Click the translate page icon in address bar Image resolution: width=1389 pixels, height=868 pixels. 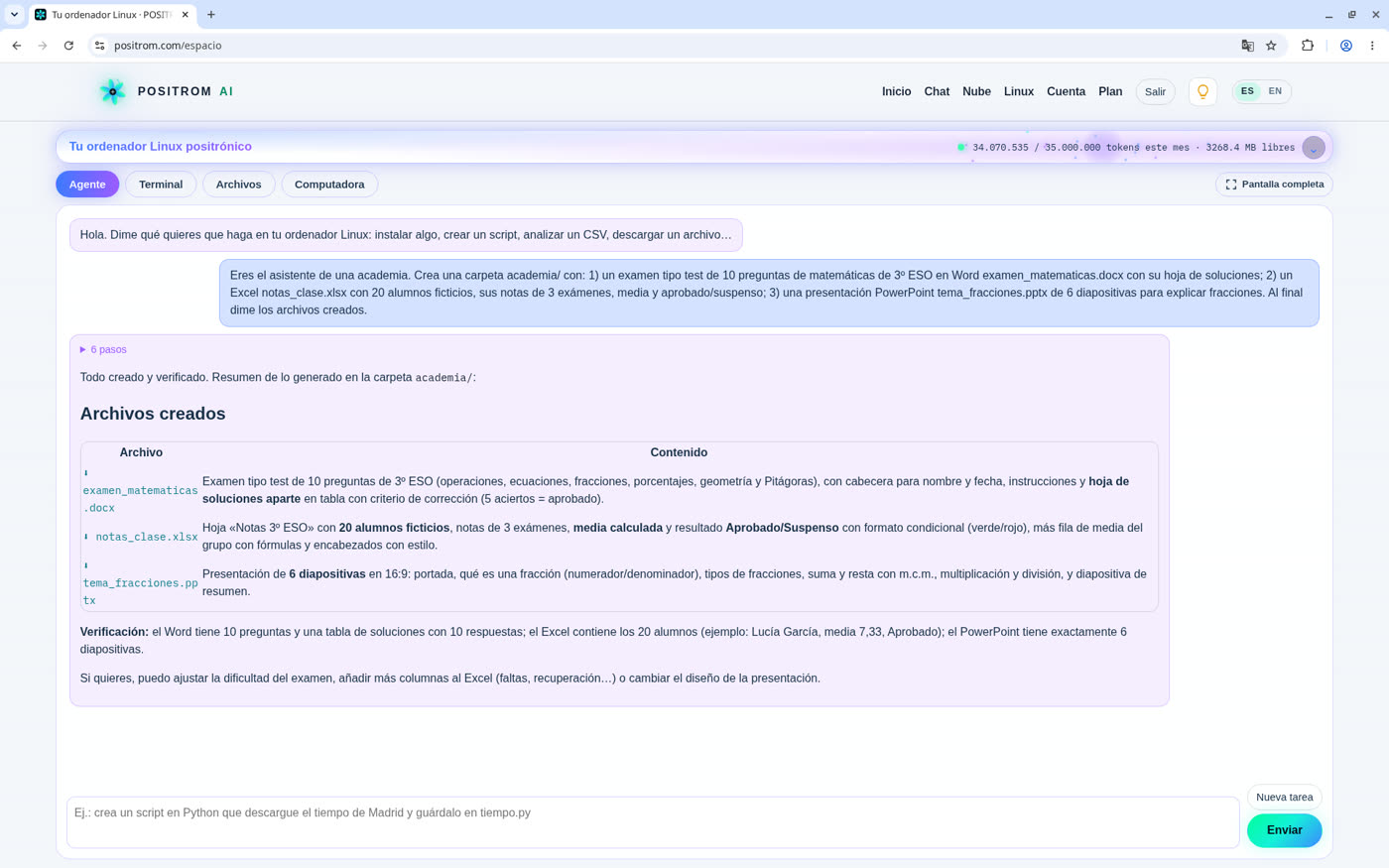click(x=1247, y=46)
